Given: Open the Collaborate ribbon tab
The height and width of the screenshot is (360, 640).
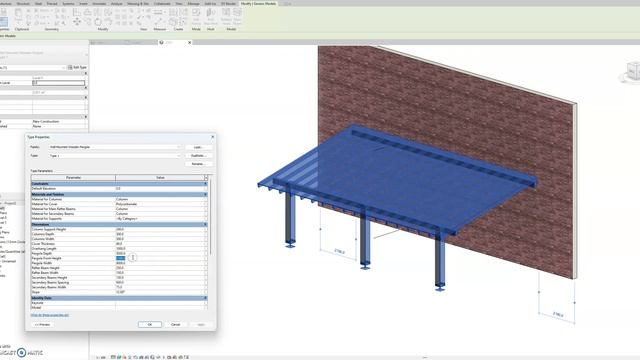Looking at the screenshot, I should [x=162, y=3].
